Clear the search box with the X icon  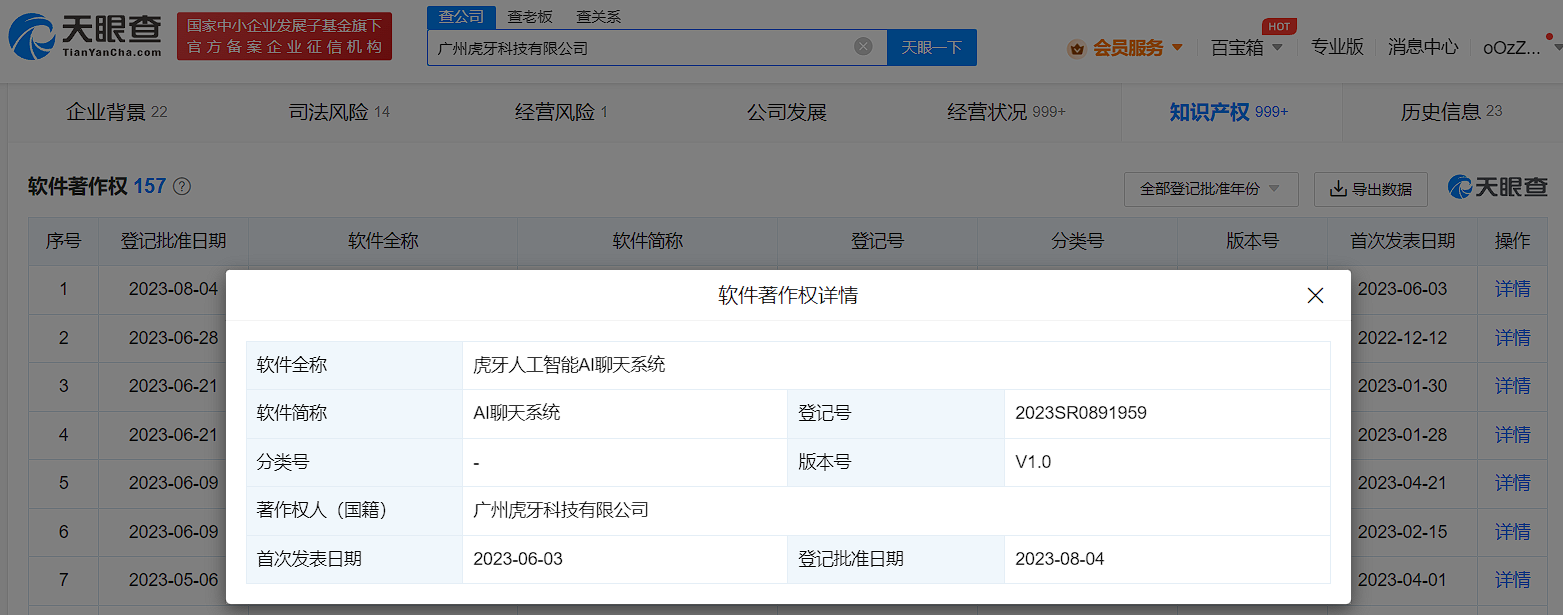click(x=863, y=47)
